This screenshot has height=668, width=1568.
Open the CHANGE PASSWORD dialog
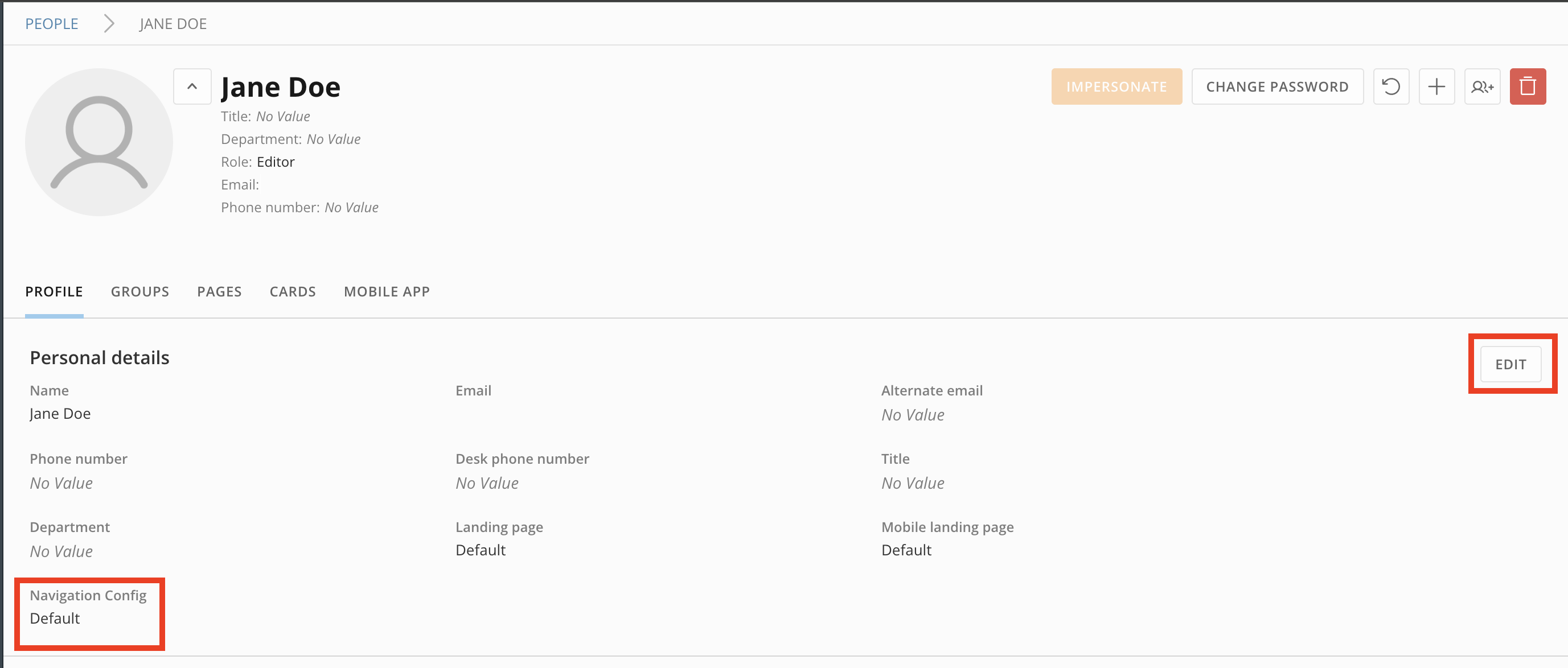[1277, 86]
